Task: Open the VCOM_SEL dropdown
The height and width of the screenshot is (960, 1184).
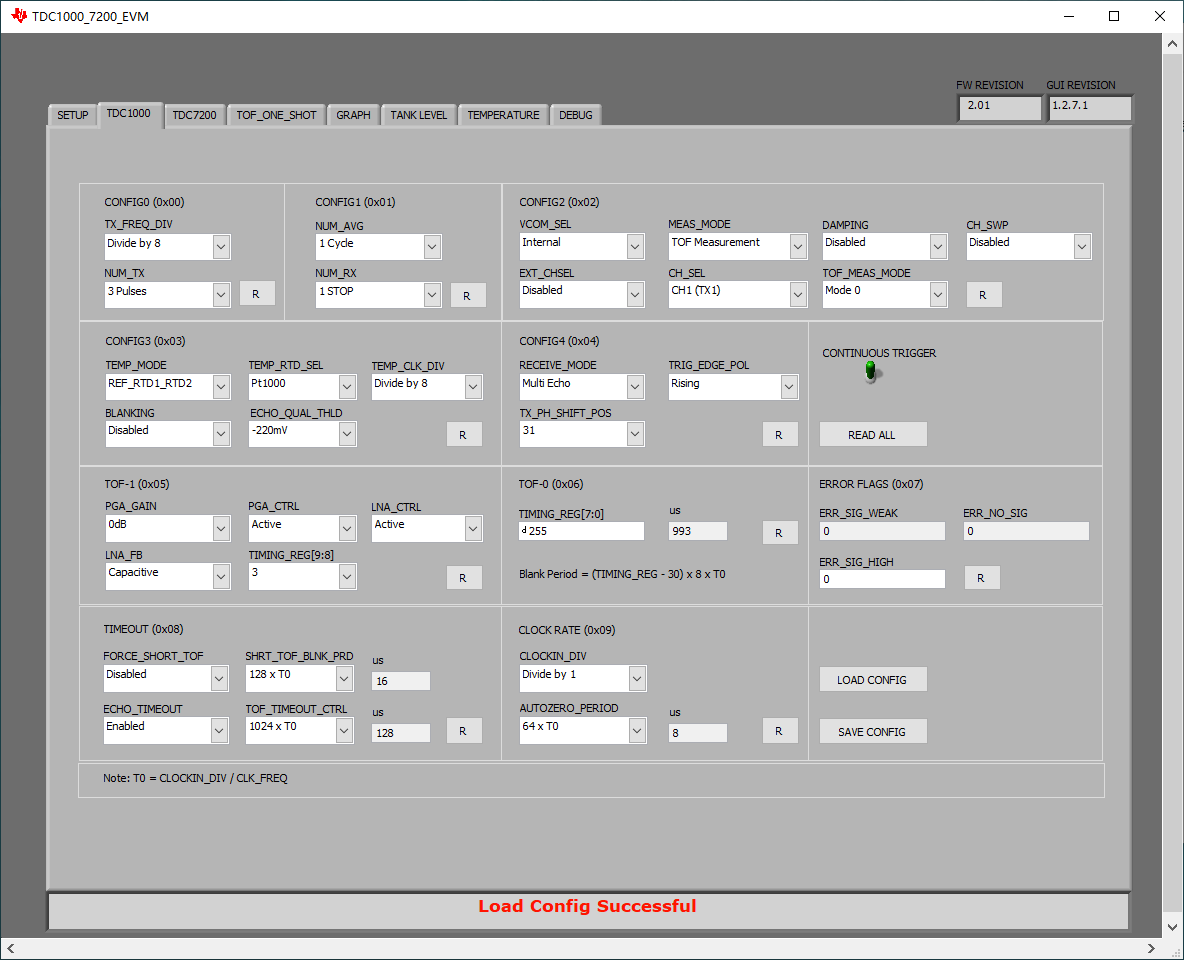Action: 582,245
